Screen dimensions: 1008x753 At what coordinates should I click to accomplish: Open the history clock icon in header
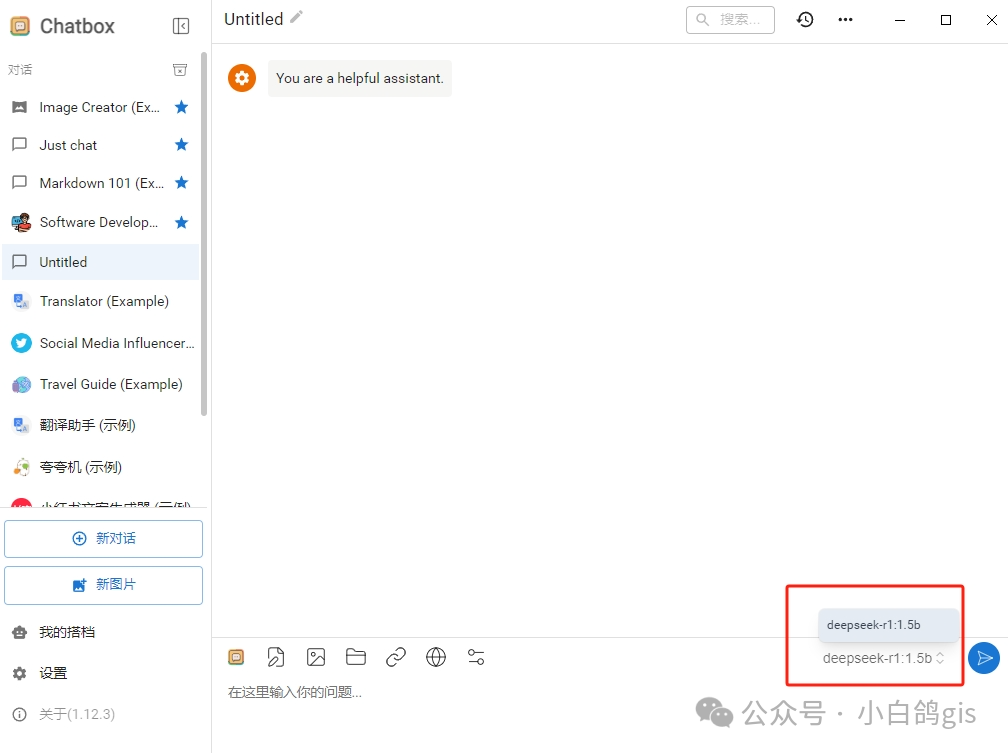805,20
